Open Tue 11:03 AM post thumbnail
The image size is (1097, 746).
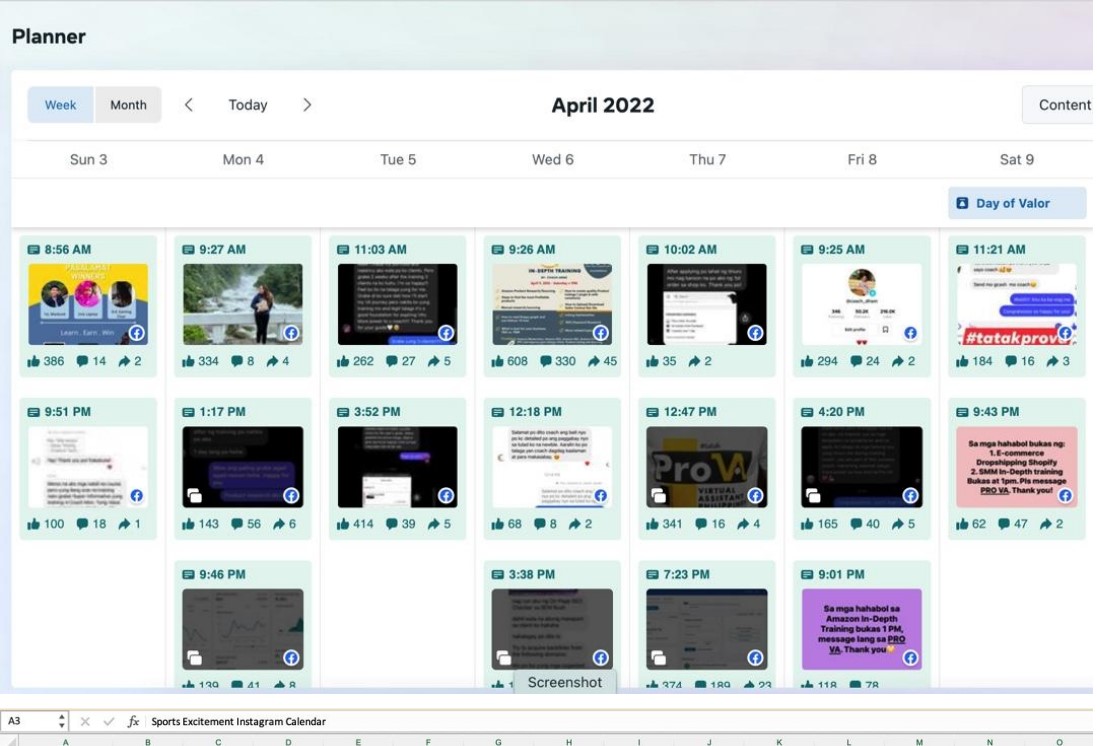point(397,304)
